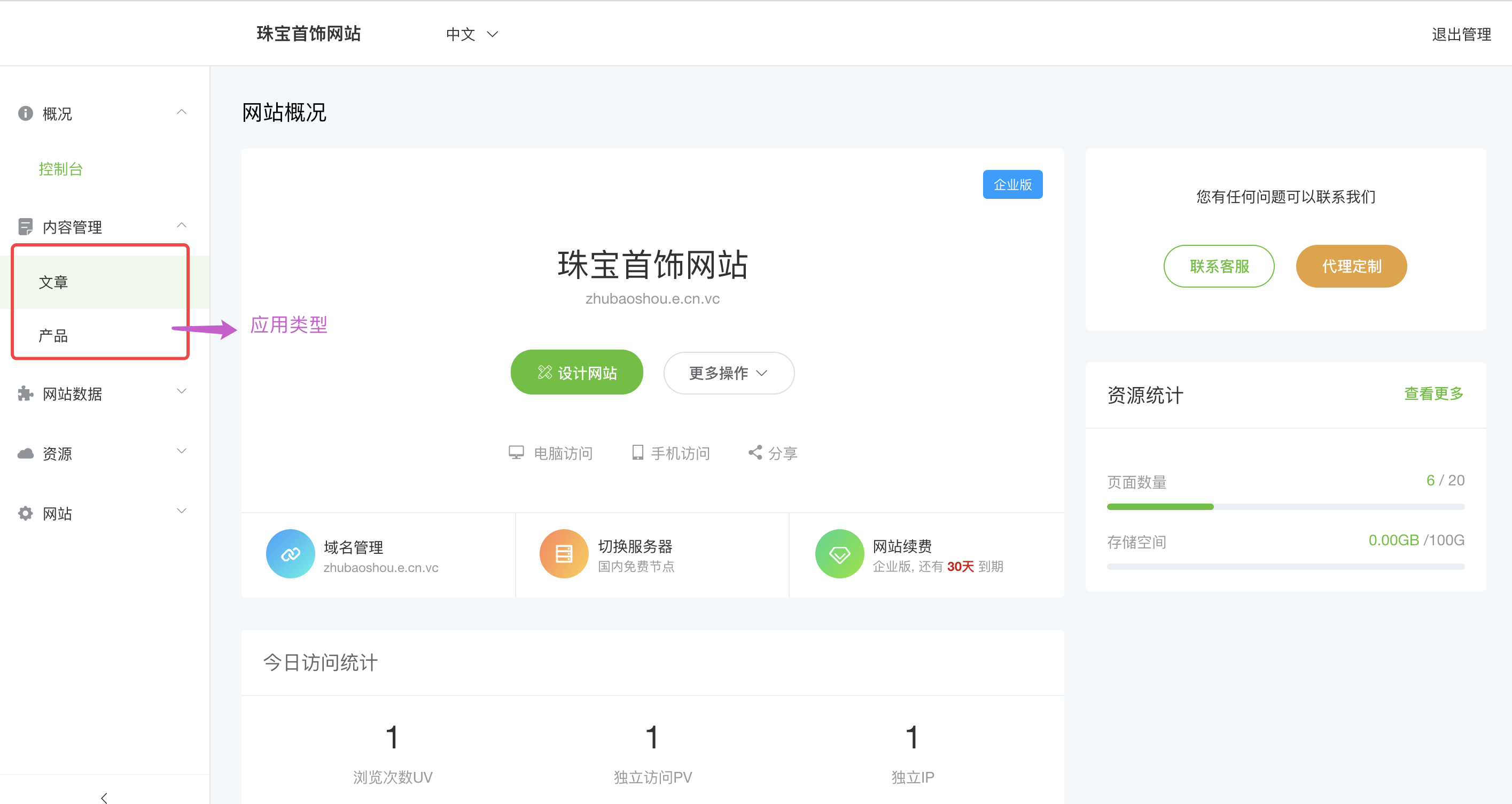
Task: Click the 独立访问PV label
Action: pyautogui.click(x=653, y=777)
